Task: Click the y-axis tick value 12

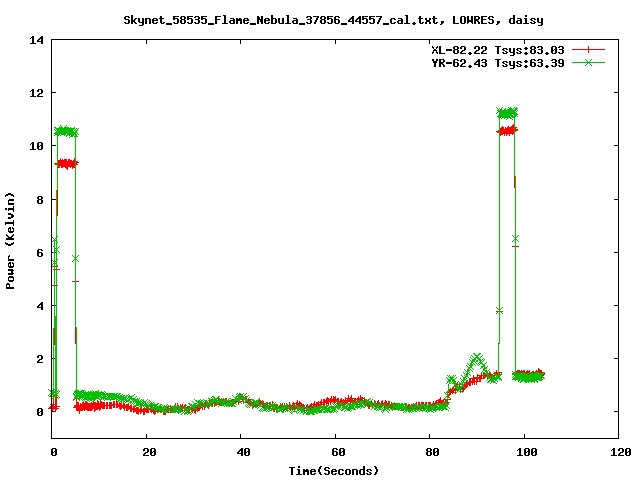Action: [x=36, y=93]
